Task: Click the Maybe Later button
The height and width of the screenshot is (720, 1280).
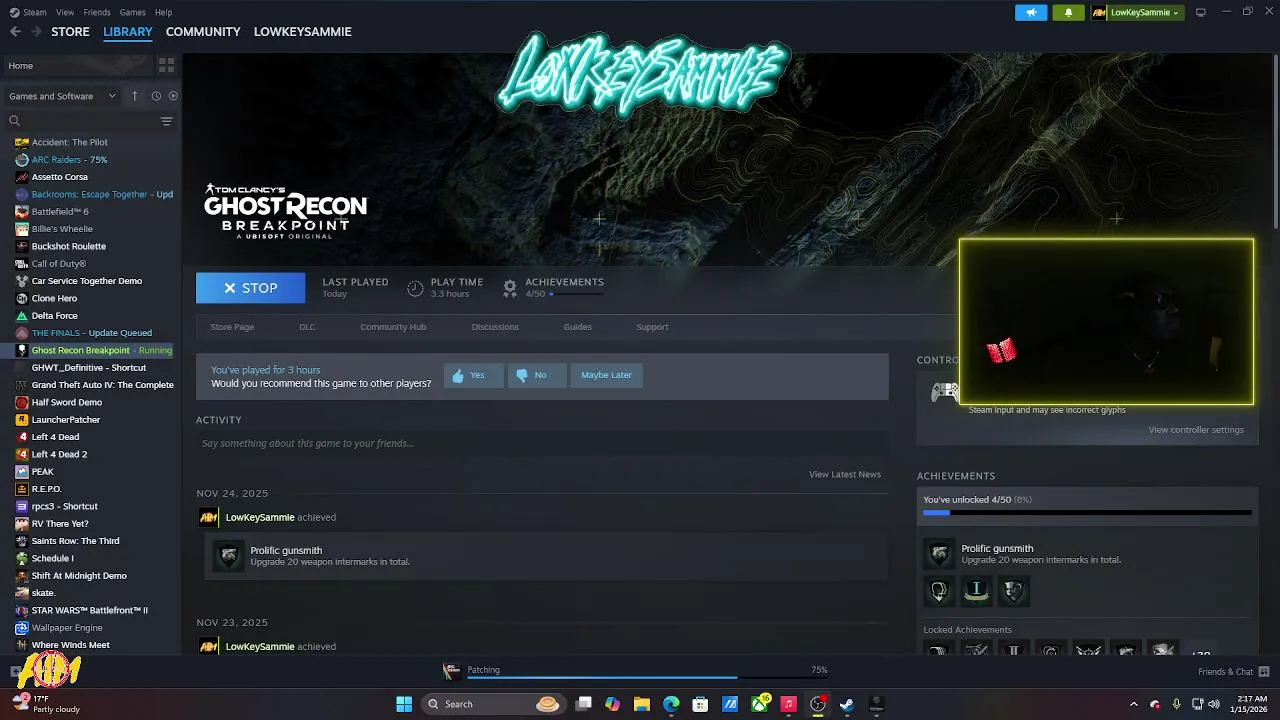Action: pyautogui.click(x=606, y=375)
